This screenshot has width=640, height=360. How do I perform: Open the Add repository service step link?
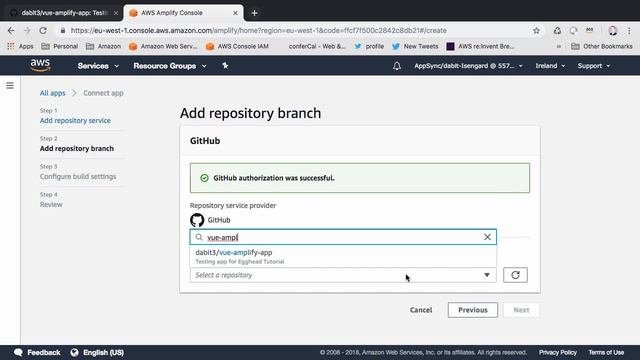pyautogui.click(x=75, y=120)
